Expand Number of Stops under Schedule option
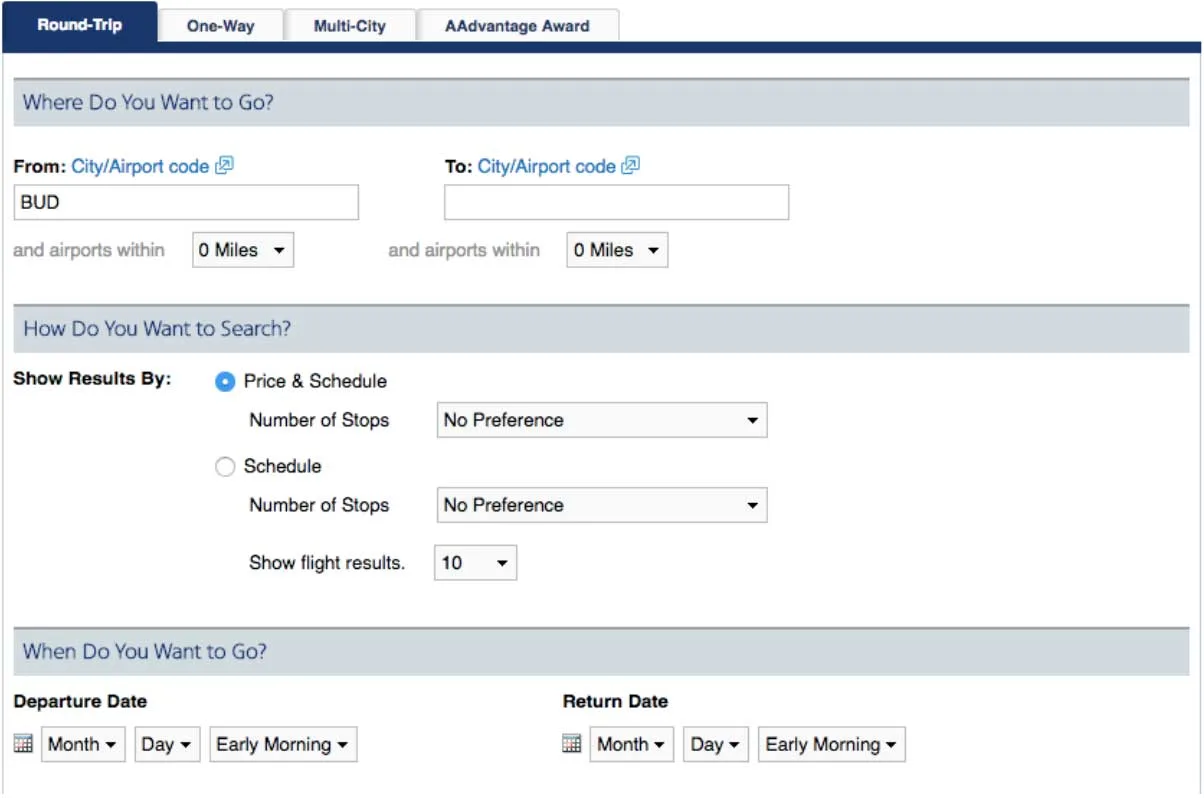 (x=601, y=505)
